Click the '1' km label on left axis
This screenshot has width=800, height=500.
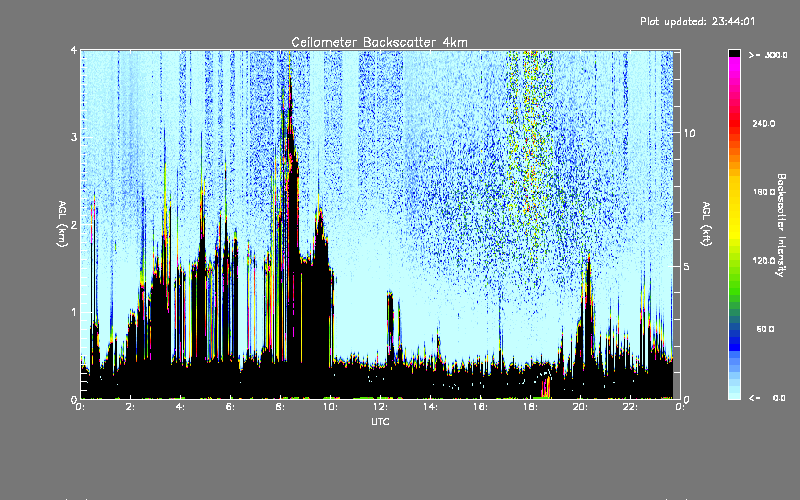pos(74,312)
